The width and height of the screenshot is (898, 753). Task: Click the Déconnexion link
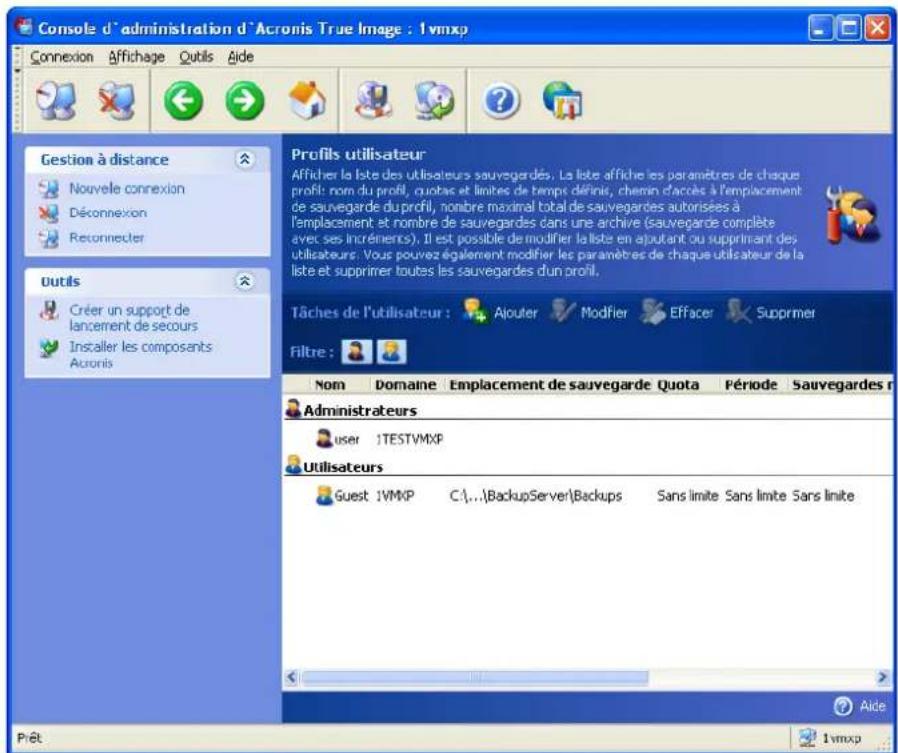(108, 213)
